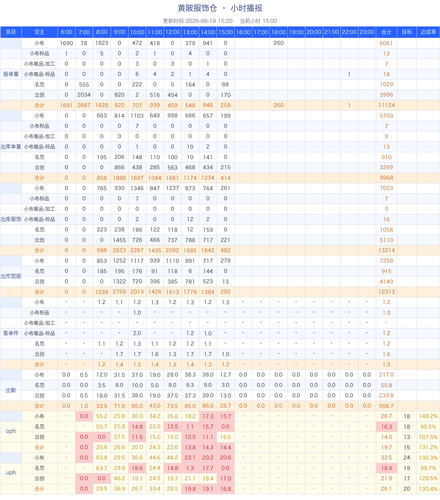
Task: Click the 黄陂服饰仓 小时播报 report title
Action: (x=220, y=8)
